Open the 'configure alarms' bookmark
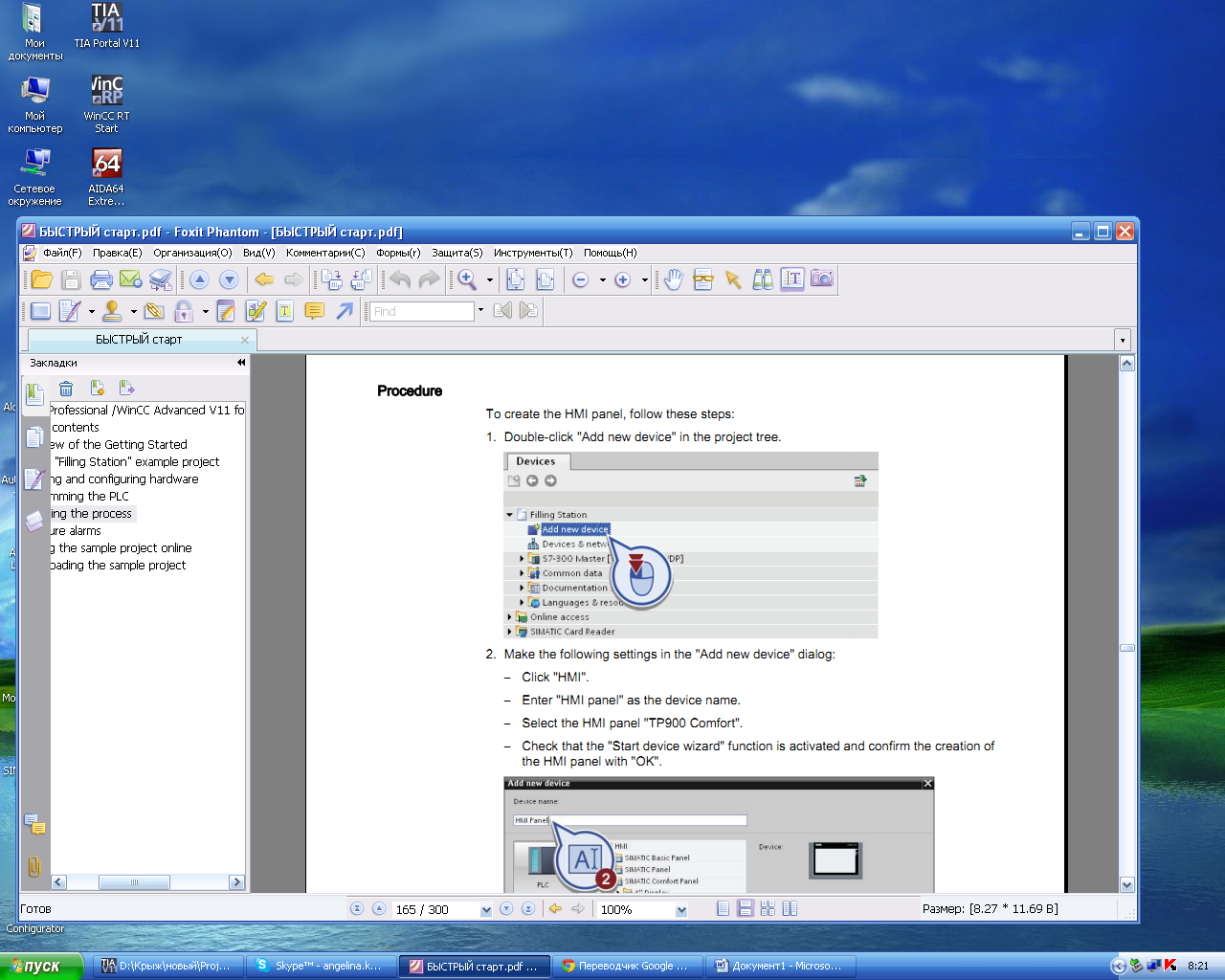The image size is (1225, 980). [x=76, y=530]
